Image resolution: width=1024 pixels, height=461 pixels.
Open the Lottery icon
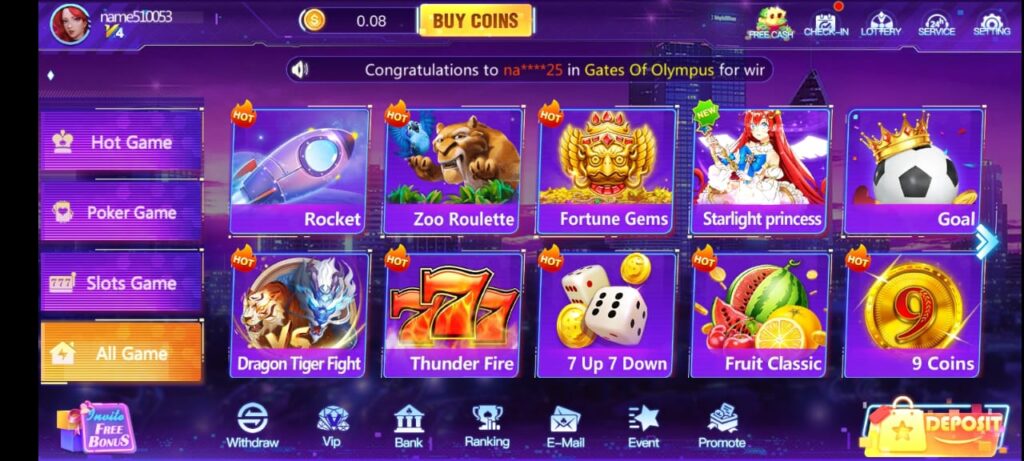[x=880, y=24]
